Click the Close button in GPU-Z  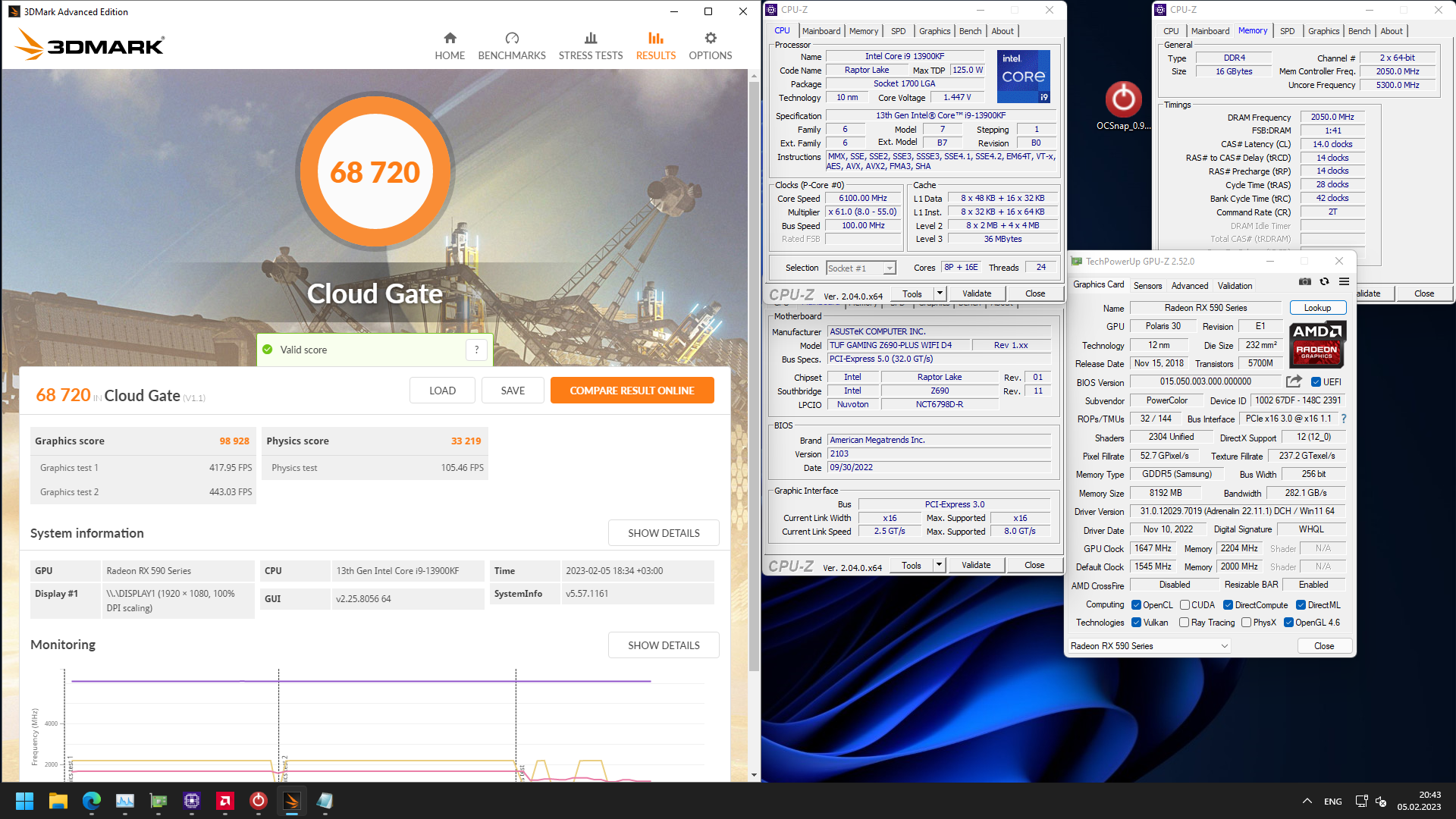[1324, 646]
